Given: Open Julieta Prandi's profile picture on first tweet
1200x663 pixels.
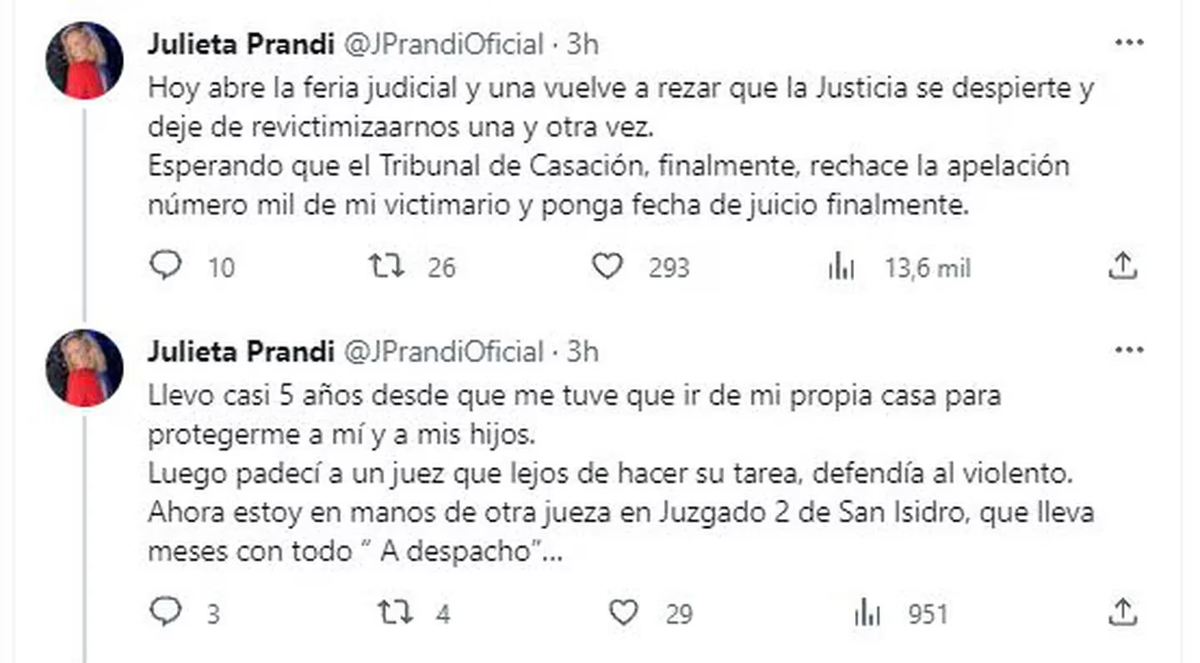Looking at the screenshot, I should 84,60.
